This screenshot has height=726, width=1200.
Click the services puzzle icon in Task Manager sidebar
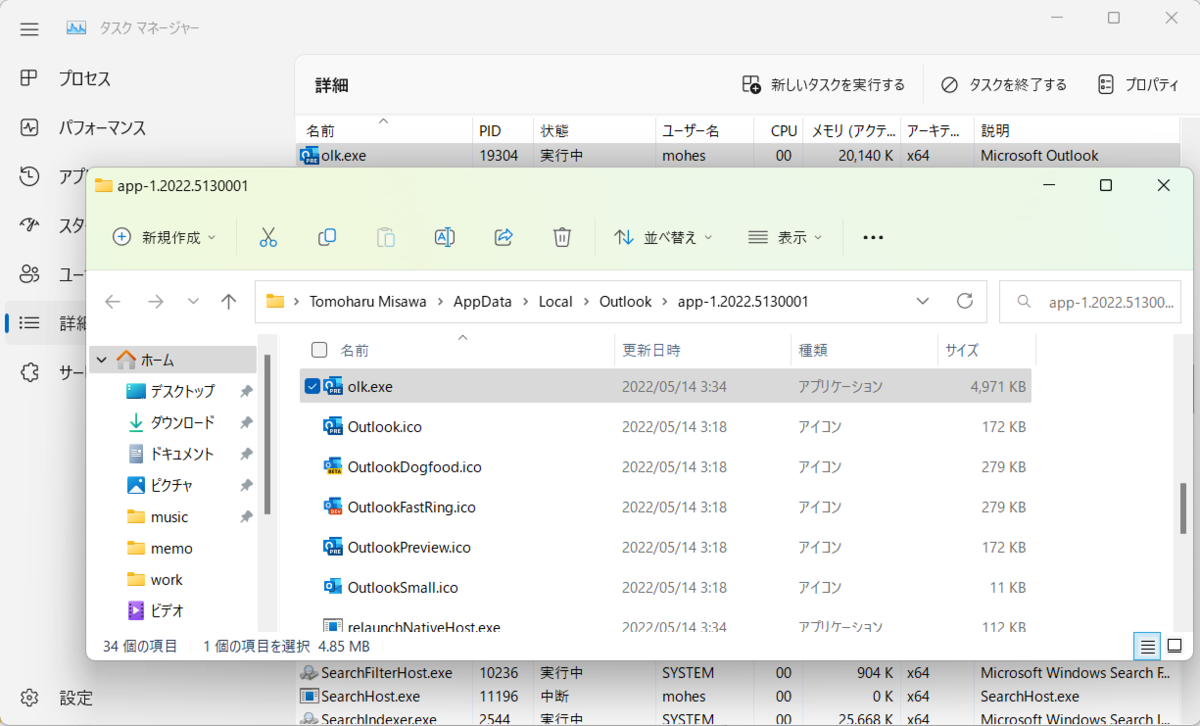tap(29, 372)
